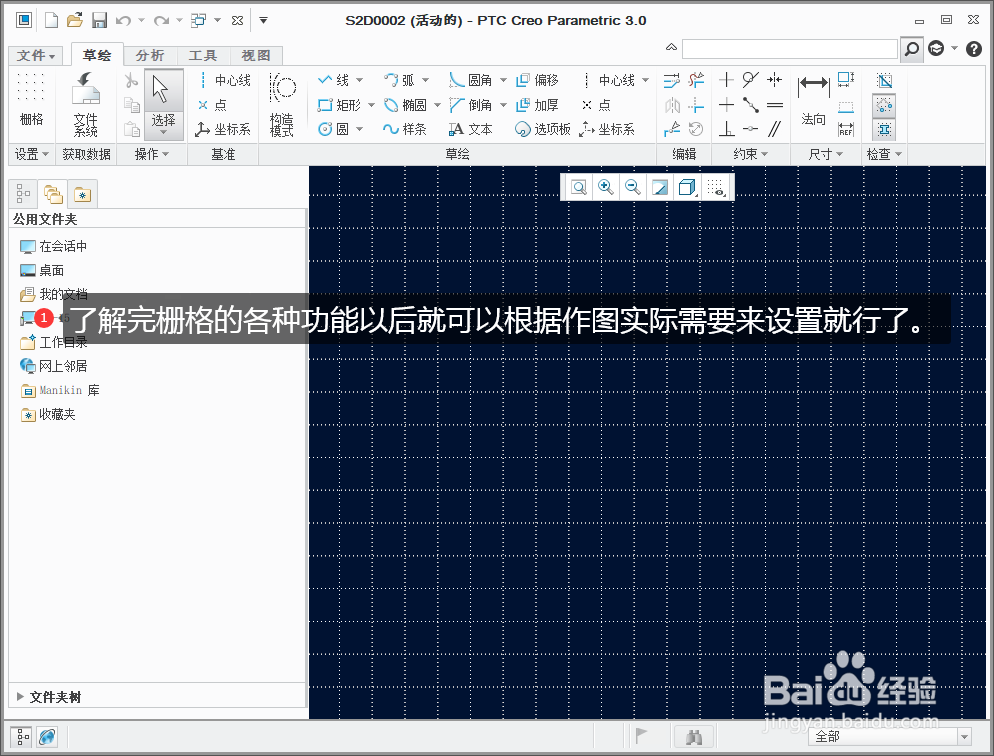Expand the Circle dropdown arrow
Image resolution: width=994 pixels, height=756 pixels.
[359, 129]
